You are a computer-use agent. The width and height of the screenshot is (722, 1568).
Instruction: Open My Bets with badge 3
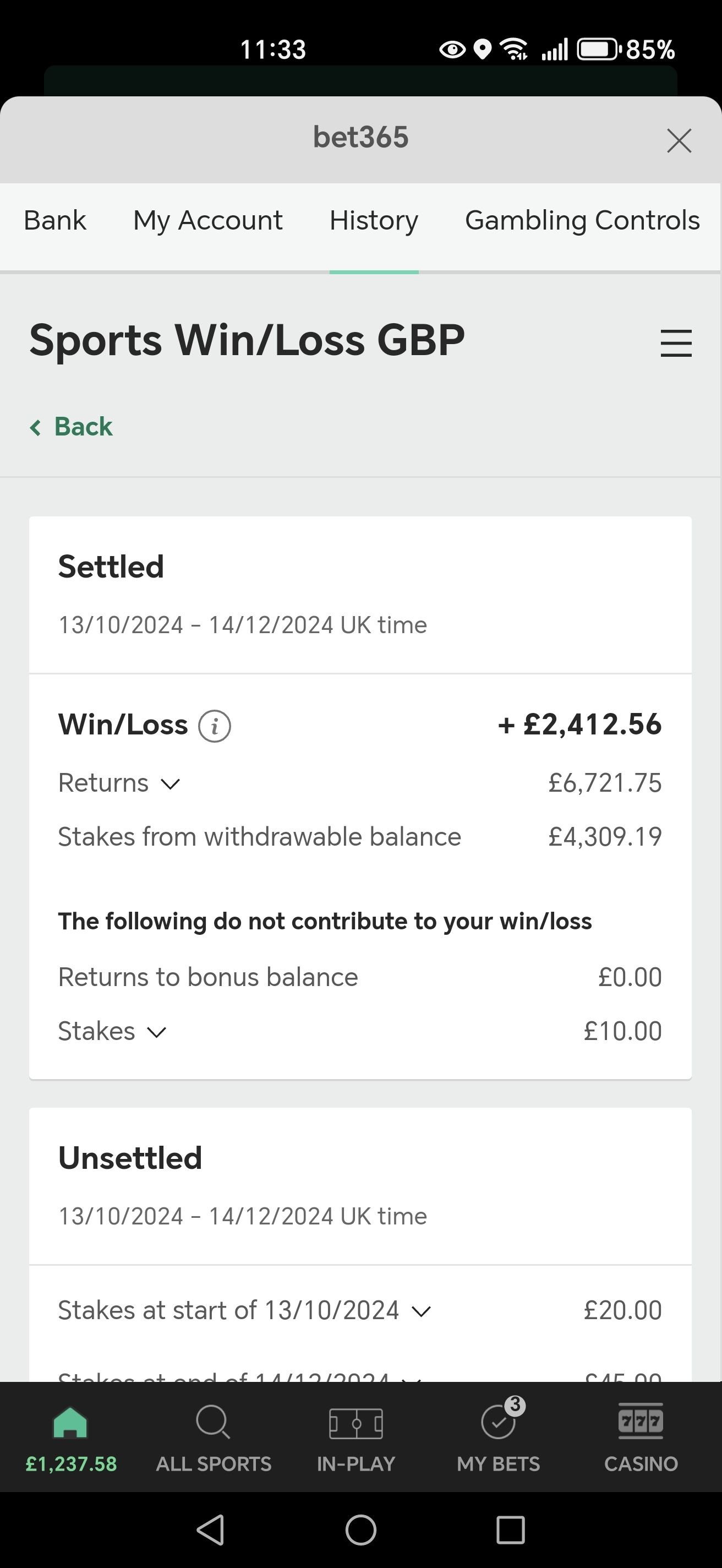[x=499, y=1423]
